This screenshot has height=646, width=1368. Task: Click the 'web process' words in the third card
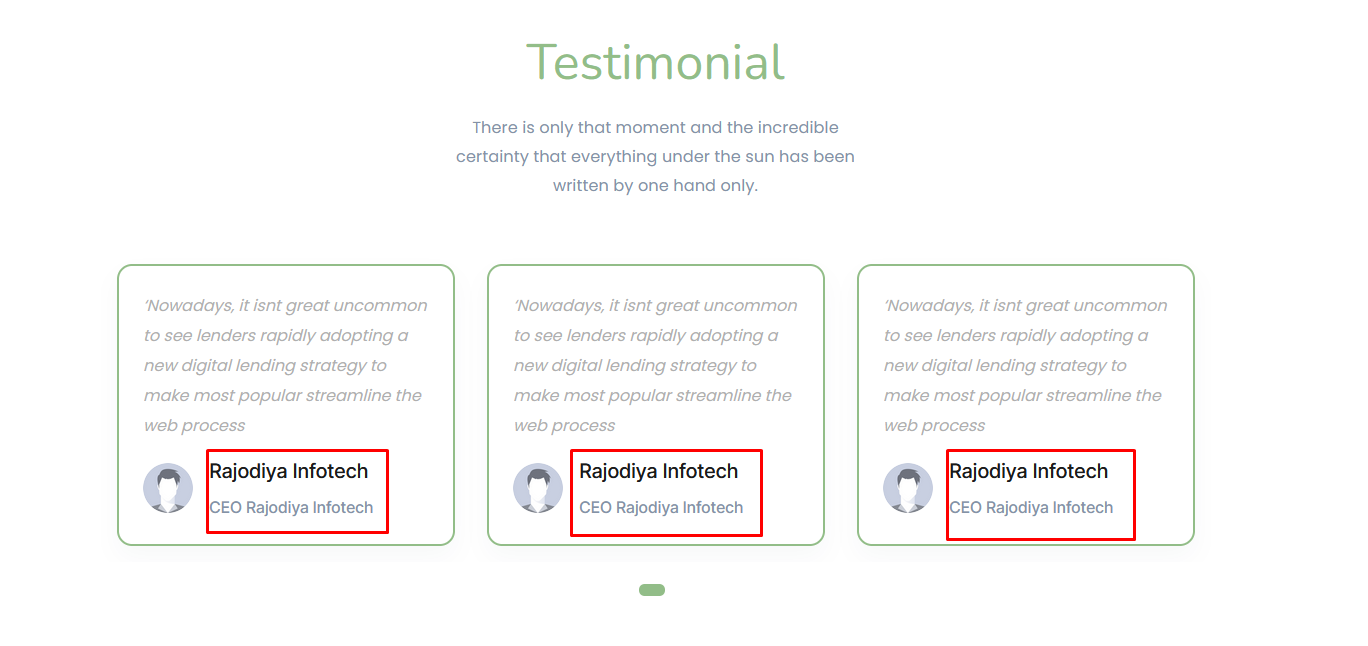click(x=935, y=425)
